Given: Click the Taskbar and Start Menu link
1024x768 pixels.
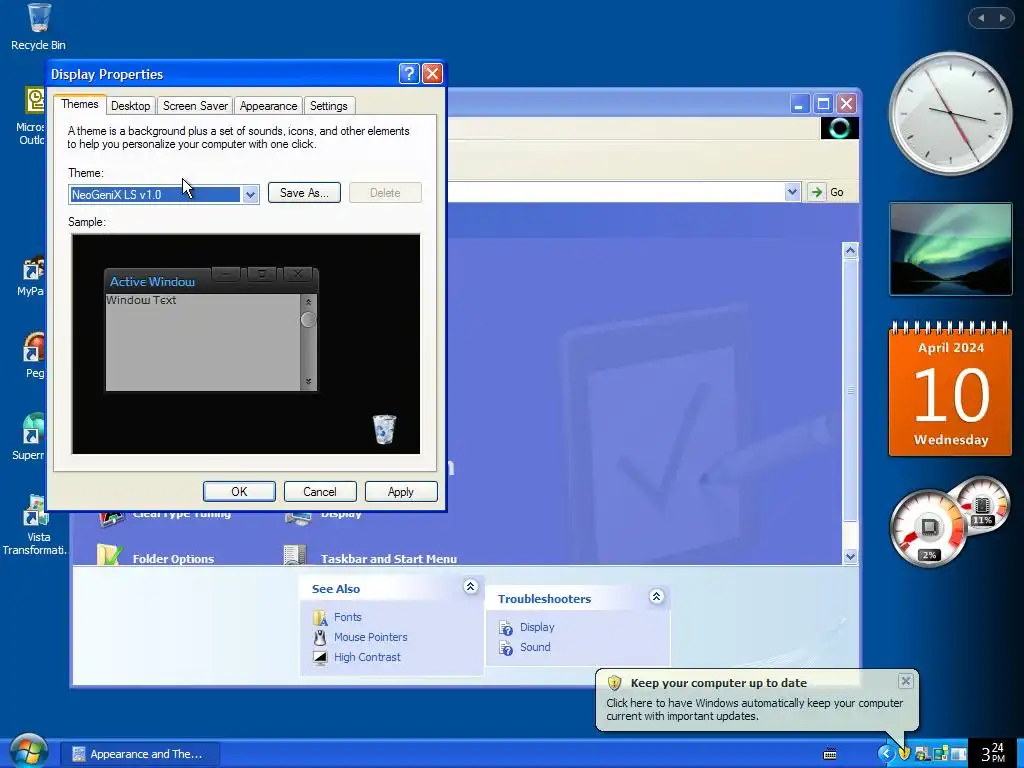Looking at the screenshot, I should click(389, 559).
